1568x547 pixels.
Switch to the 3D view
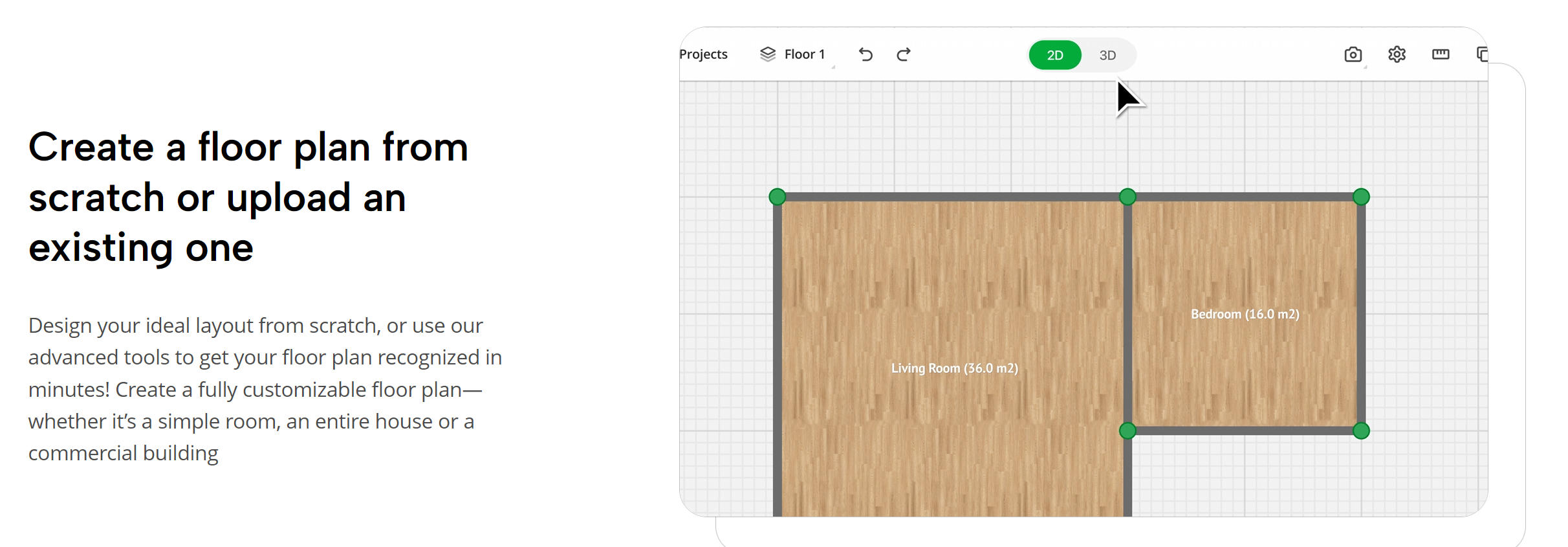click(1107, 55)
